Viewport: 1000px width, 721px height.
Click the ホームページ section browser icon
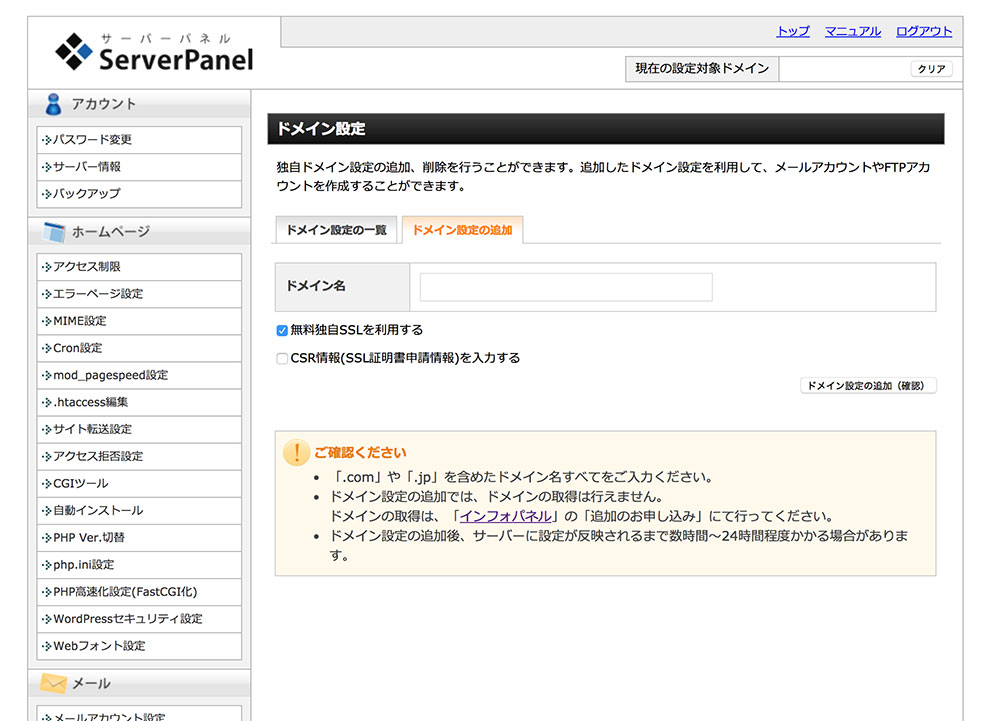pyautogui.click(x=54, y=231)
